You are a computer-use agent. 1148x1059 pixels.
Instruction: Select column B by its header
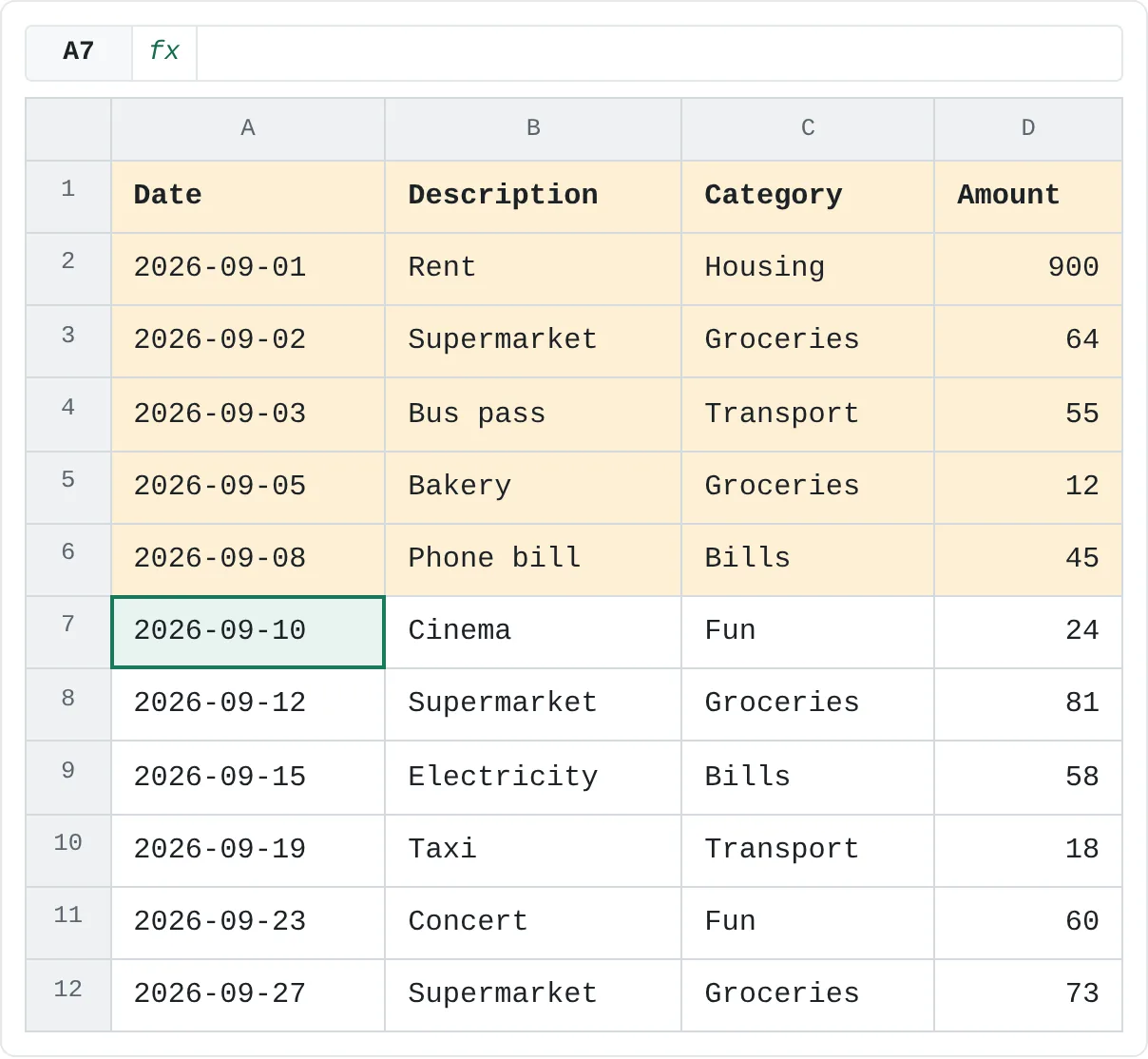[x=533, y=129]
